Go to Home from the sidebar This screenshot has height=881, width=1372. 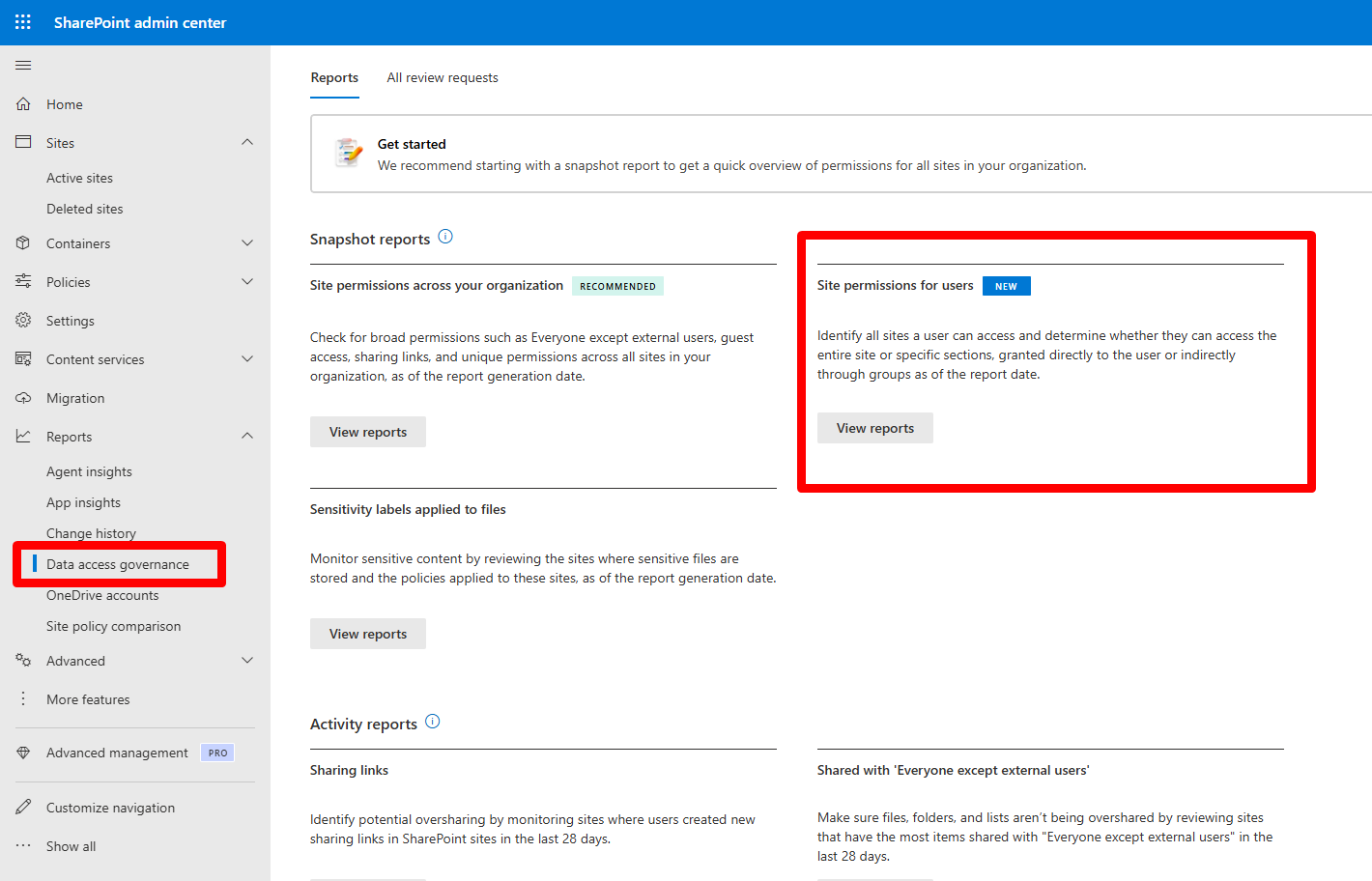coord(64,104)
